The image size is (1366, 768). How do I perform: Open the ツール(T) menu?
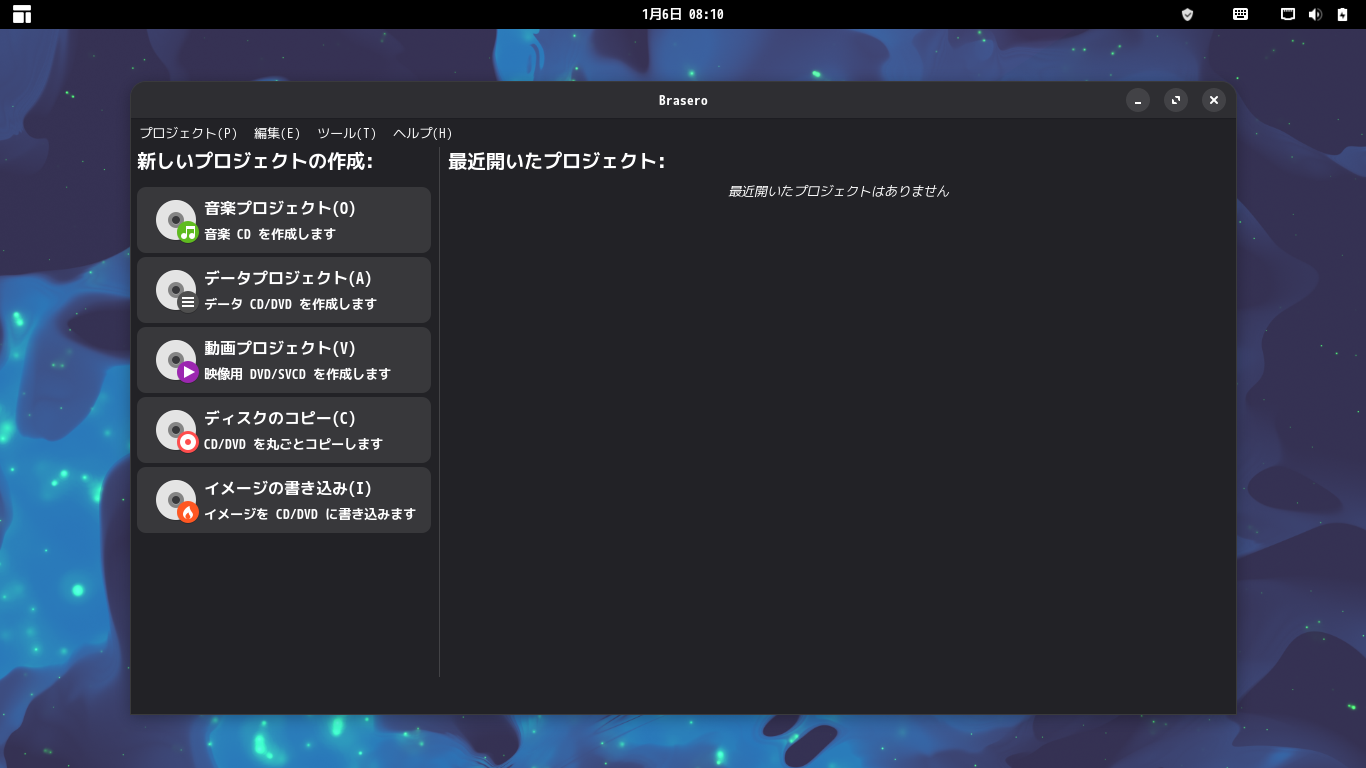[x=347, y=133]
